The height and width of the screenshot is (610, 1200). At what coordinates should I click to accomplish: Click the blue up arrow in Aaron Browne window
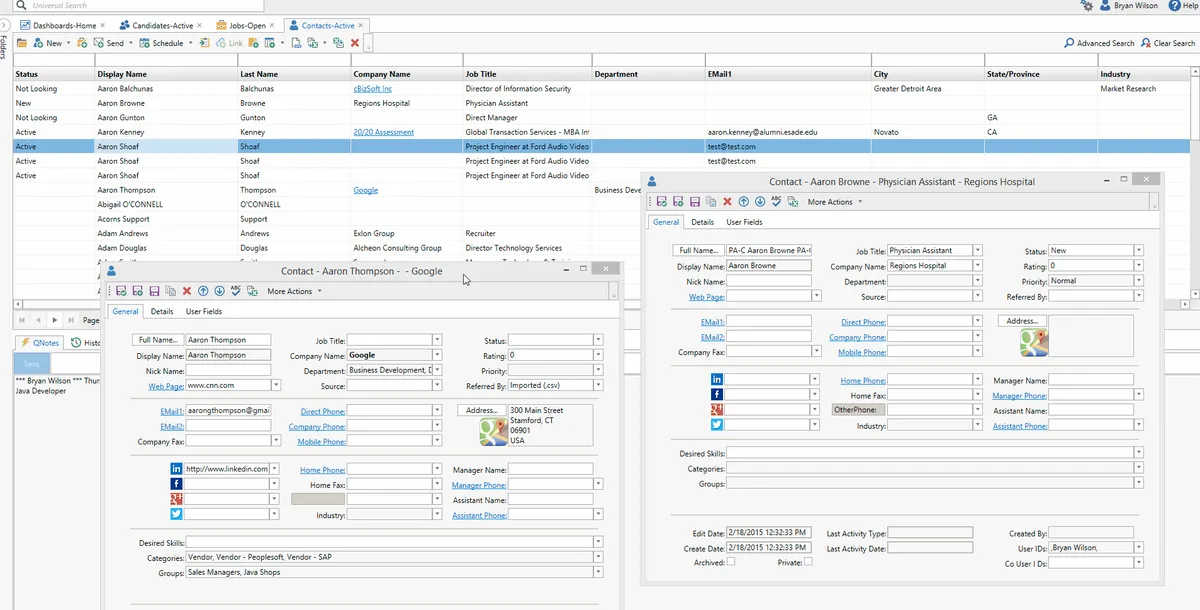point(743,202)
